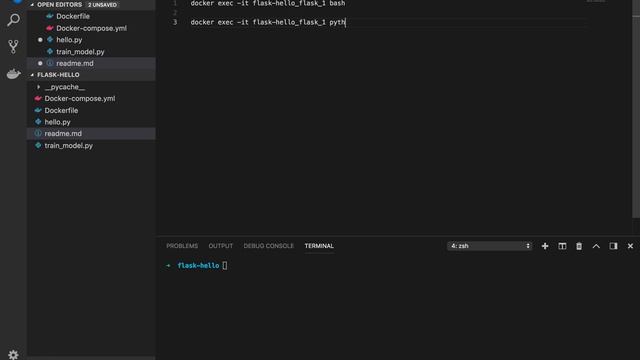Screen dimensions: 640x360
Task: Open hello.py in Open Editors list
Action: pyautogui.click(x=69, y=40)
